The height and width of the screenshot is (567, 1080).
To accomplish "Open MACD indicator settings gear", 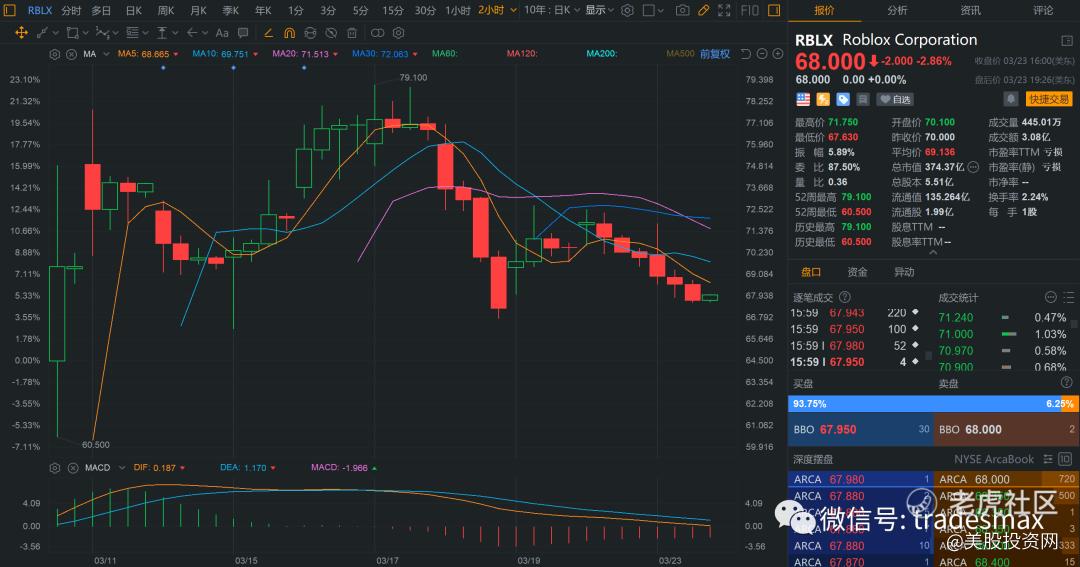I will tap(55, 468).
